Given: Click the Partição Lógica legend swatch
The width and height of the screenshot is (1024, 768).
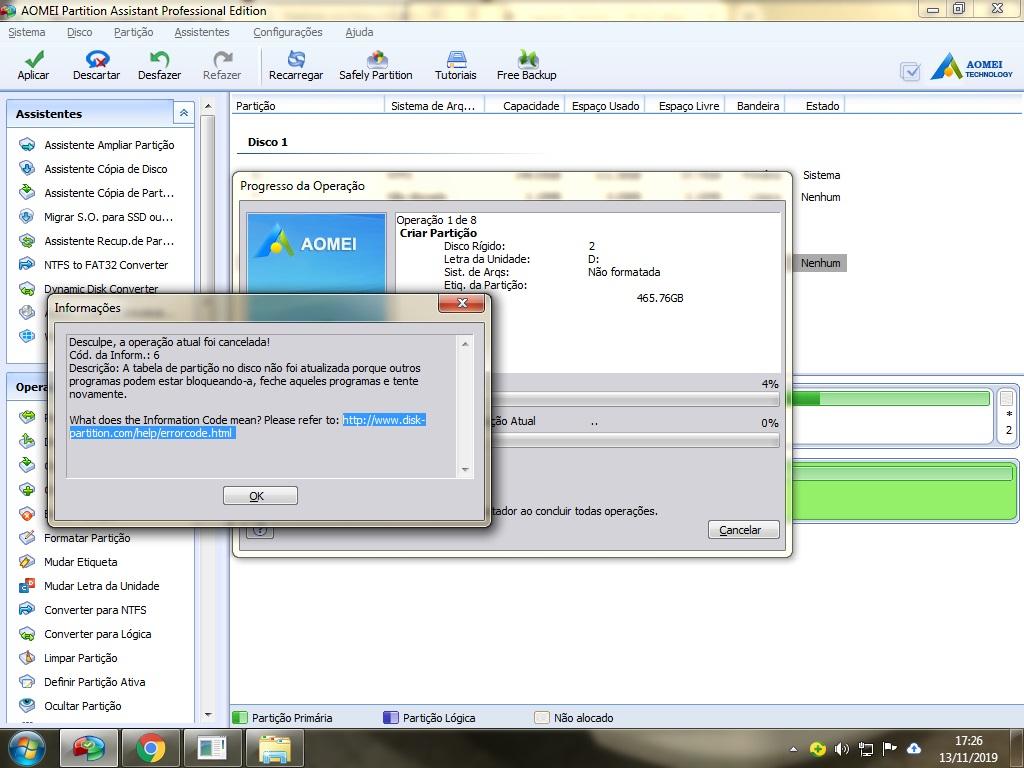Looking at the screenshot, I should point(391,718).
